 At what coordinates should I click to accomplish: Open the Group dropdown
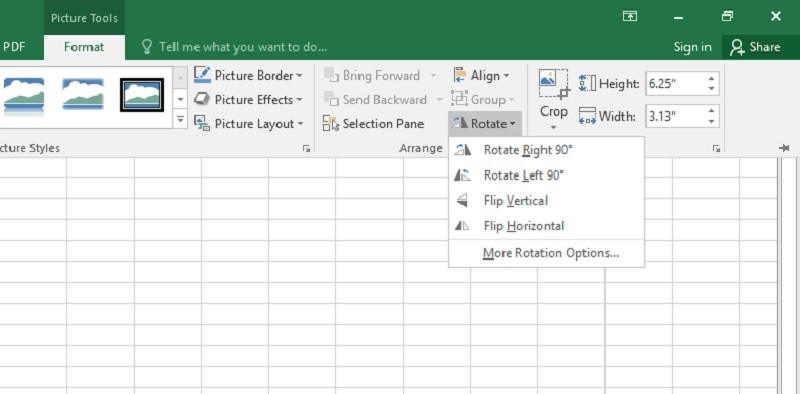[x=483, y=100]
